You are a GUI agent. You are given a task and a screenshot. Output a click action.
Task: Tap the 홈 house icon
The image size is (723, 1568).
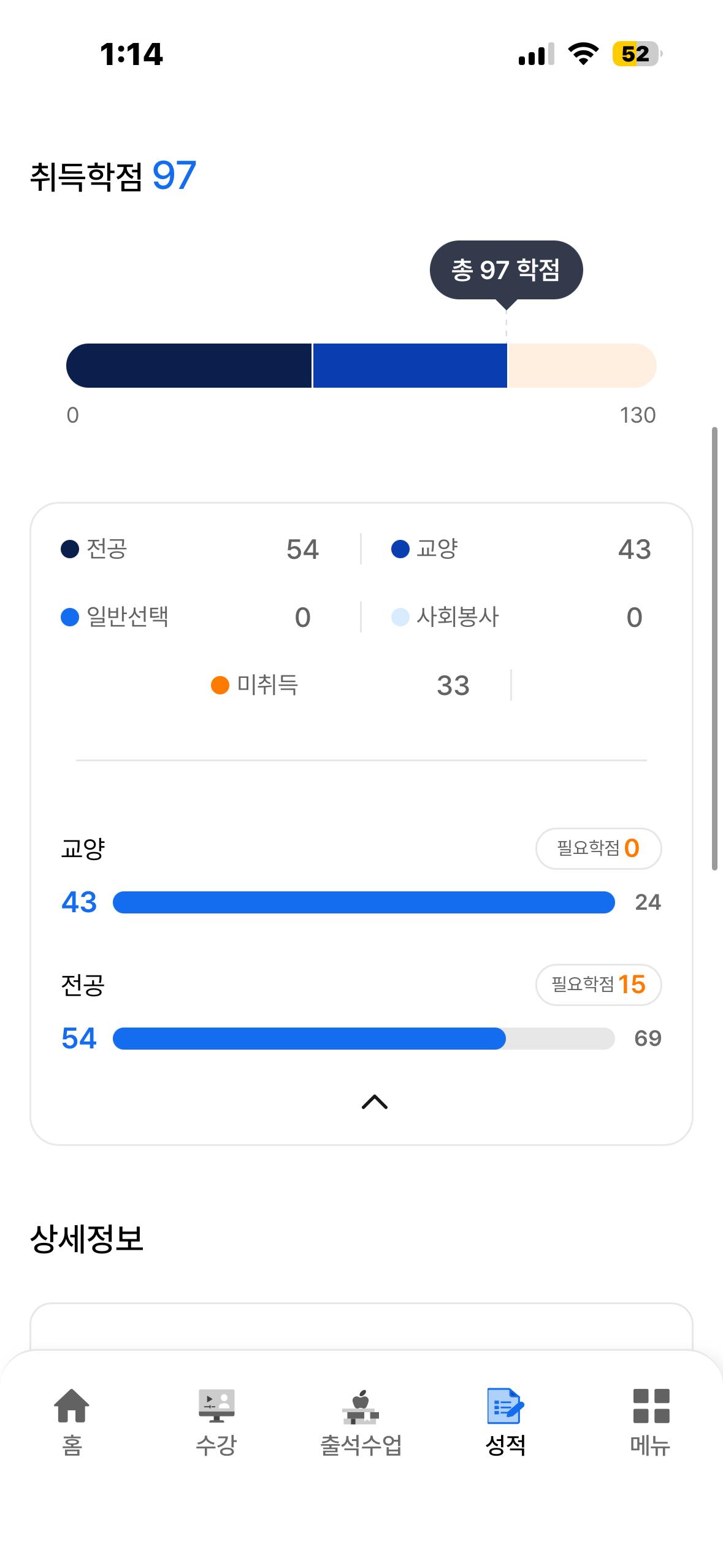point(72,1405)
